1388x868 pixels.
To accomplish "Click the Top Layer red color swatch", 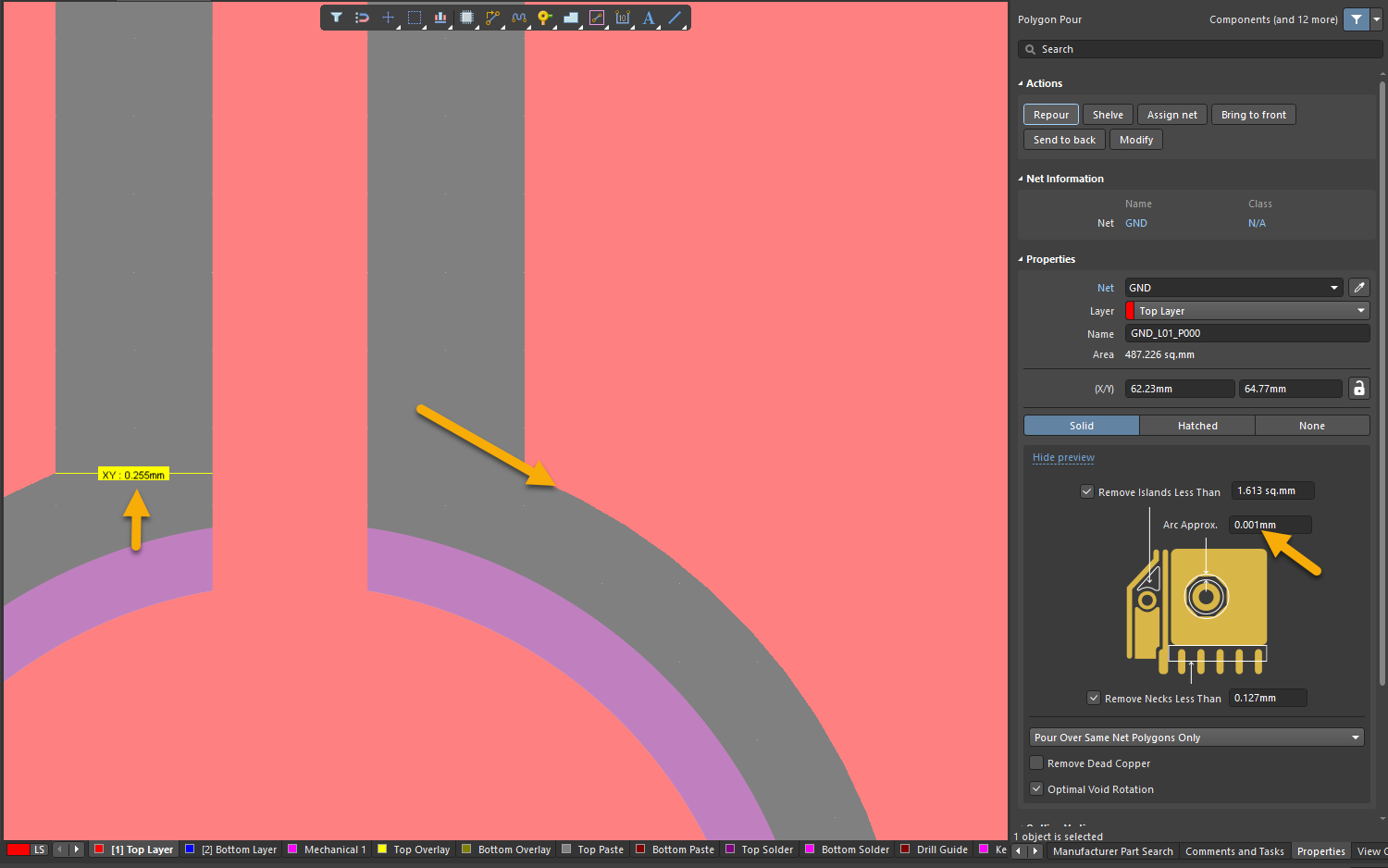I will point(99,849).
